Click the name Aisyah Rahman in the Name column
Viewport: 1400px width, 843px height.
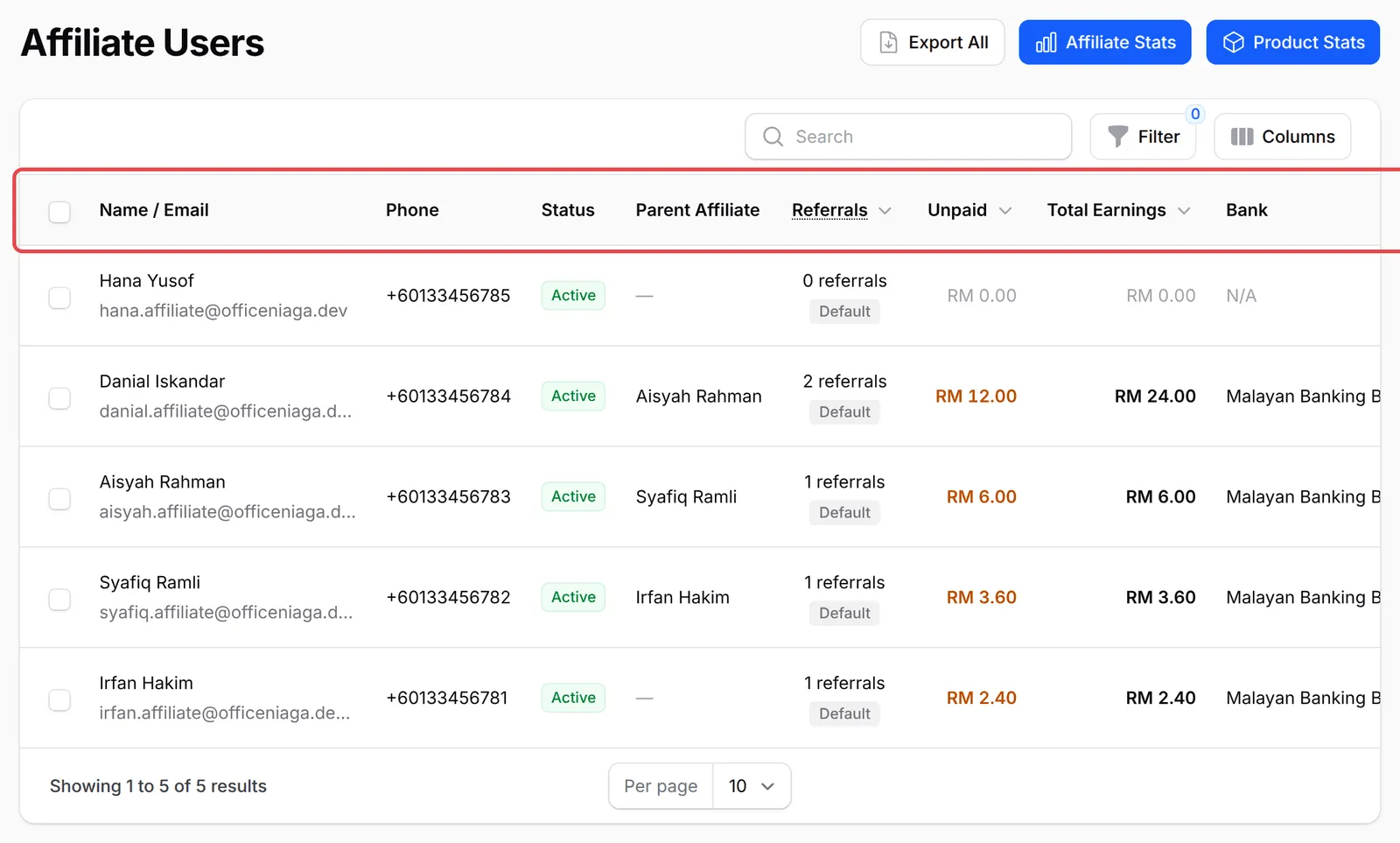coord(162,482)
